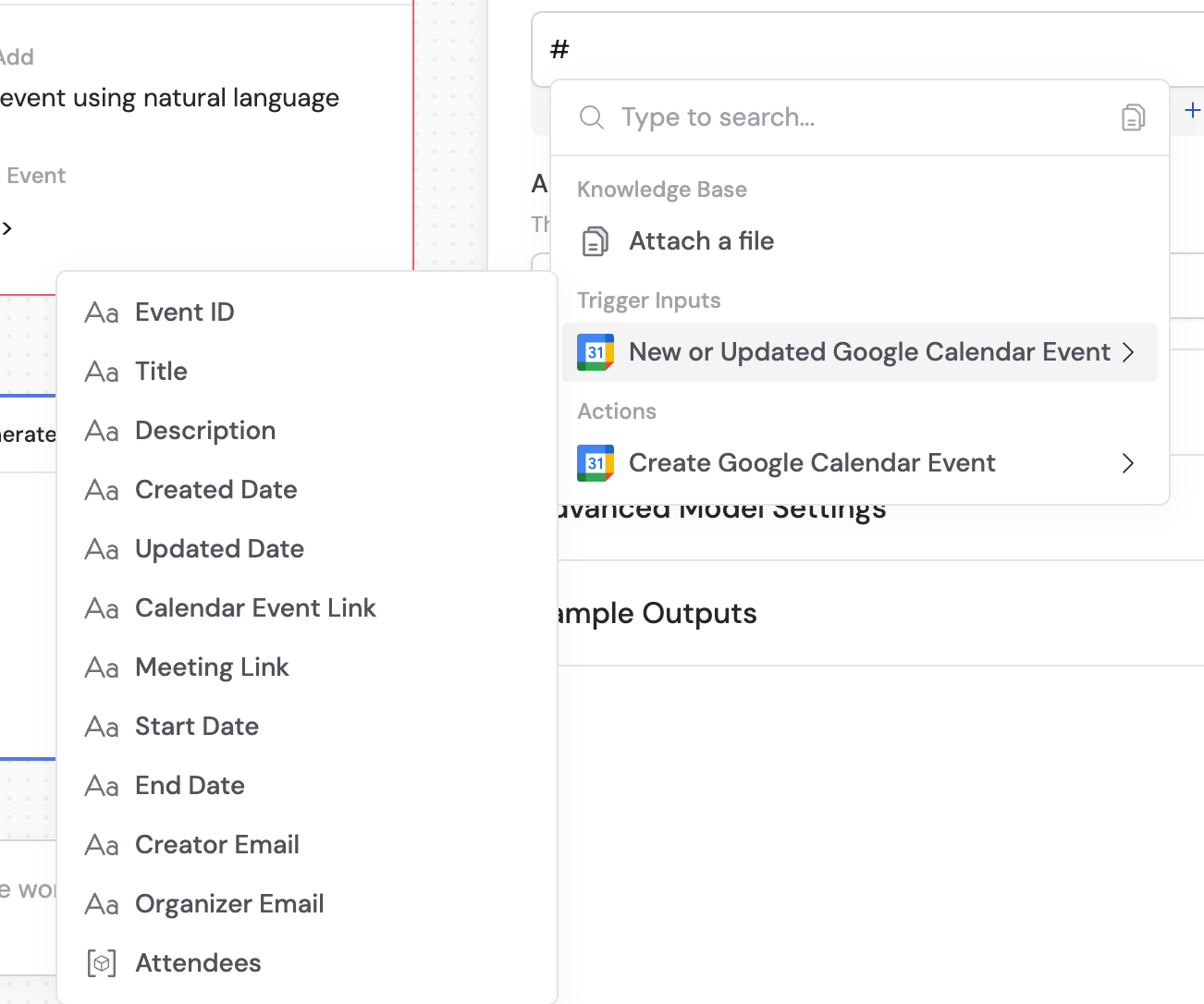
Task: Click the file icon beside Attach a file
Action: pos(596,240)
